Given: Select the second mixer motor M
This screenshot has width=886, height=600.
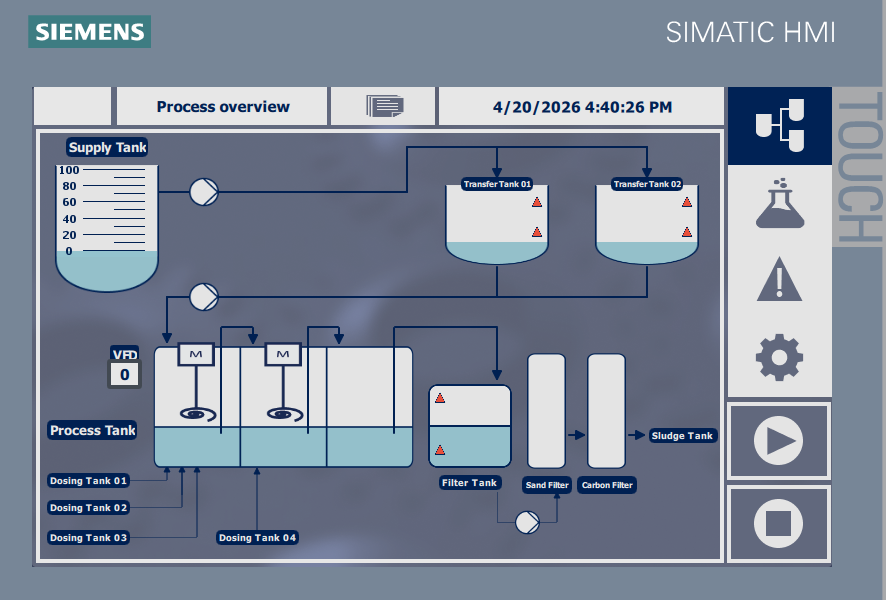Looking at the screenshot, I should click(283, 354).
